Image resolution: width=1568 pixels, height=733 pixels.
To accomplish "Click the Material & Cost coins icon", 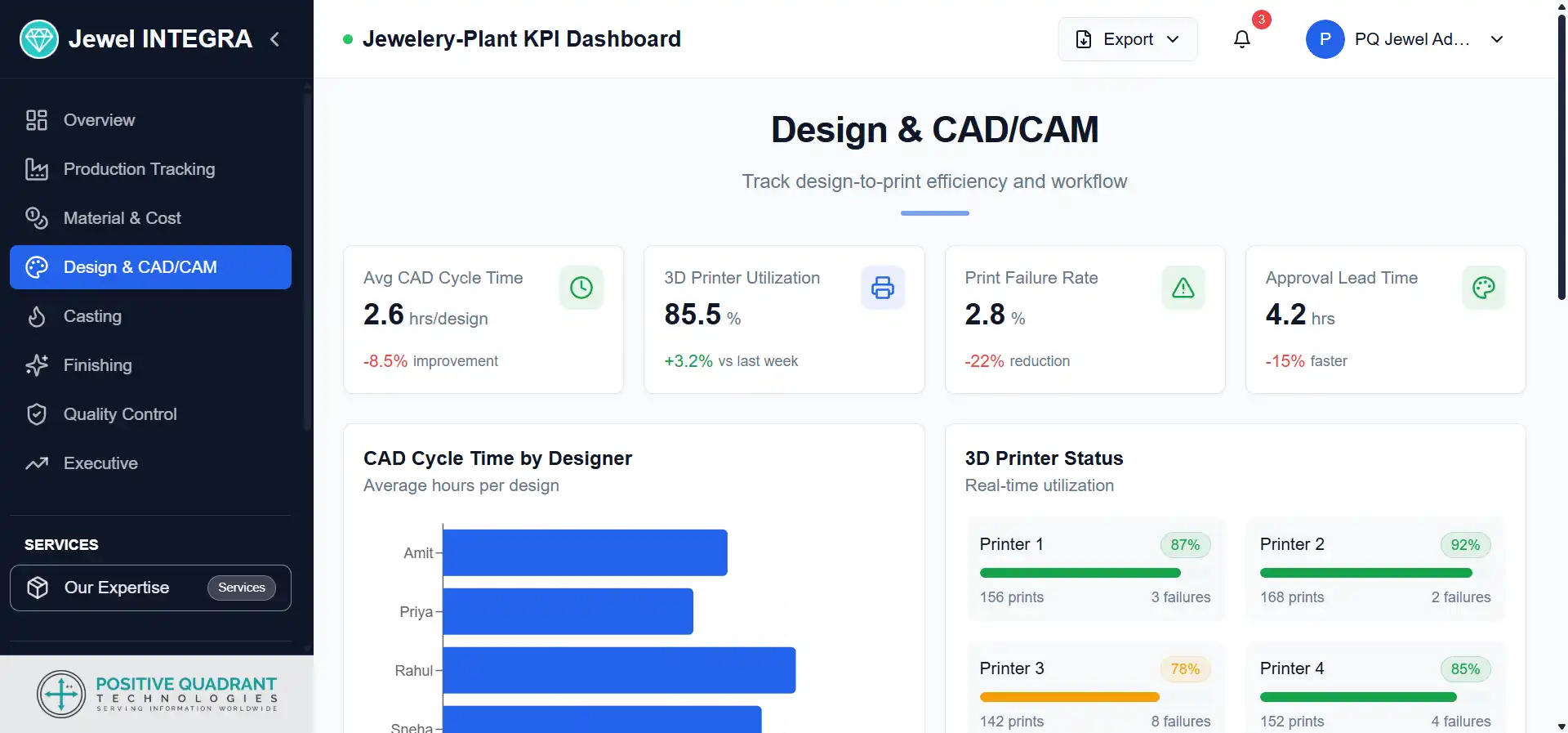I will click(x=37, y=218).
